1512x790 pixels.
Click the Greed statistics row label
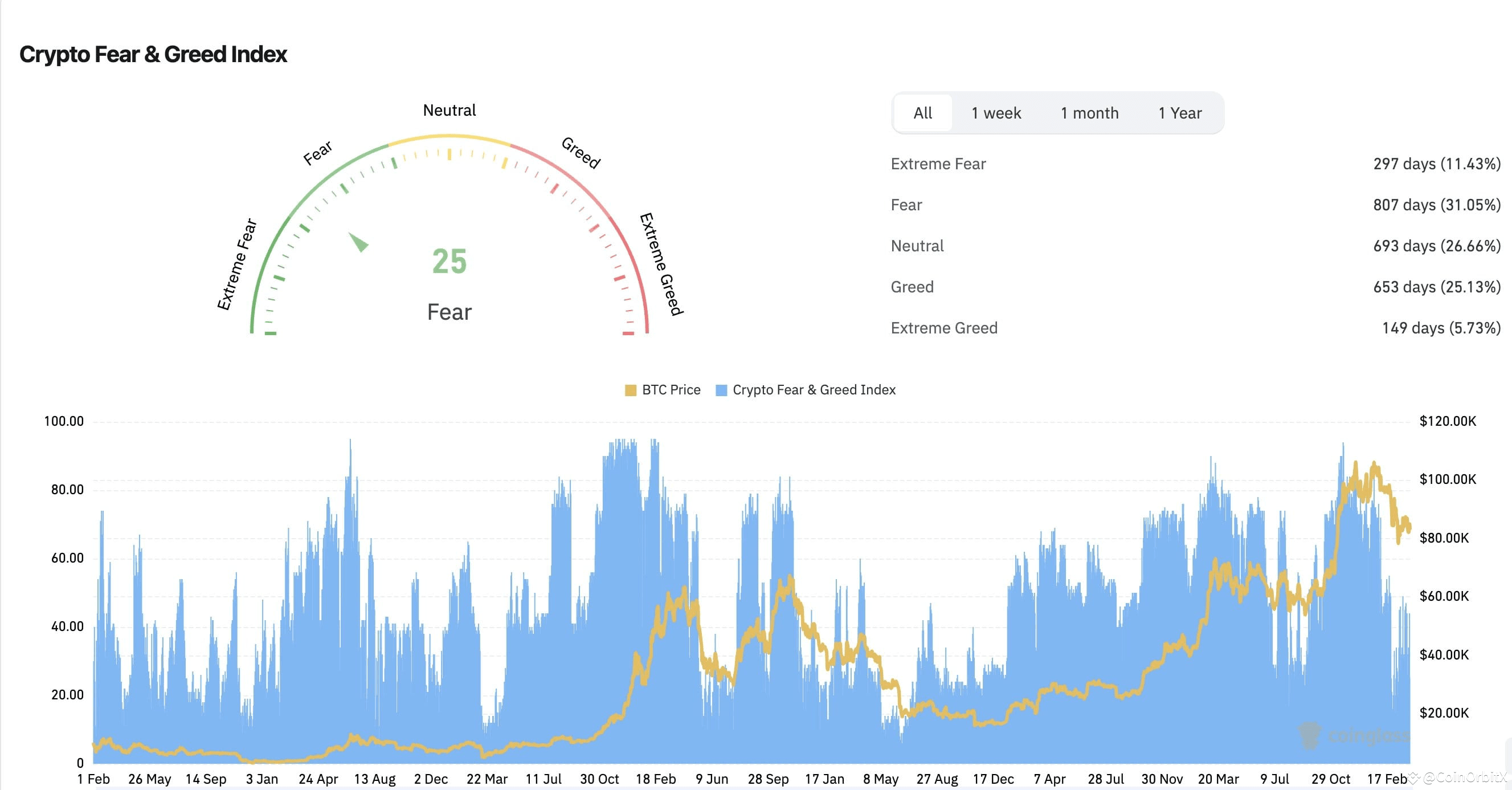(x=912, y=287)
